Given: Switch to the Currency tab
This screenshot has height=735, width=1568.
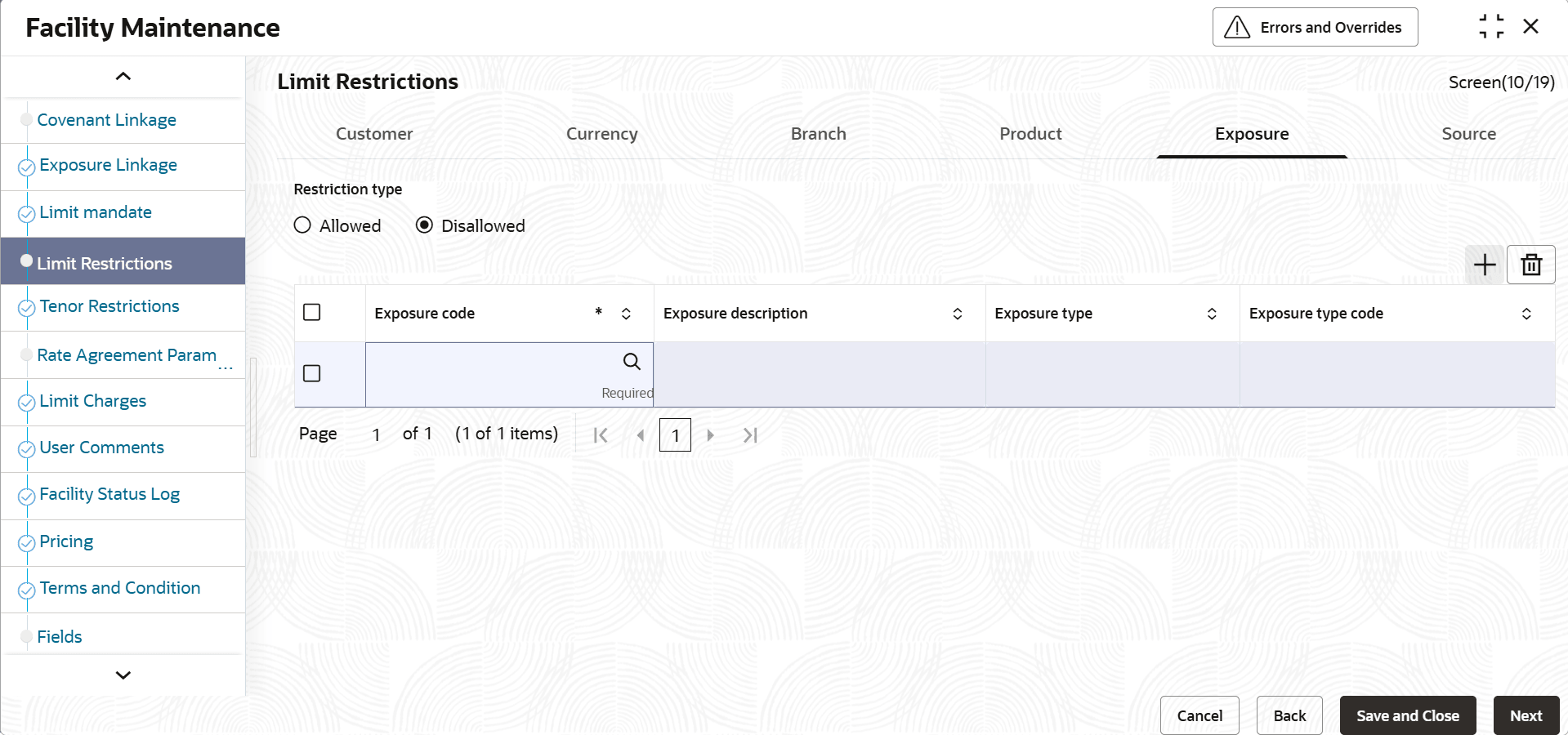Looking at the screenshot, I should 601,134.
